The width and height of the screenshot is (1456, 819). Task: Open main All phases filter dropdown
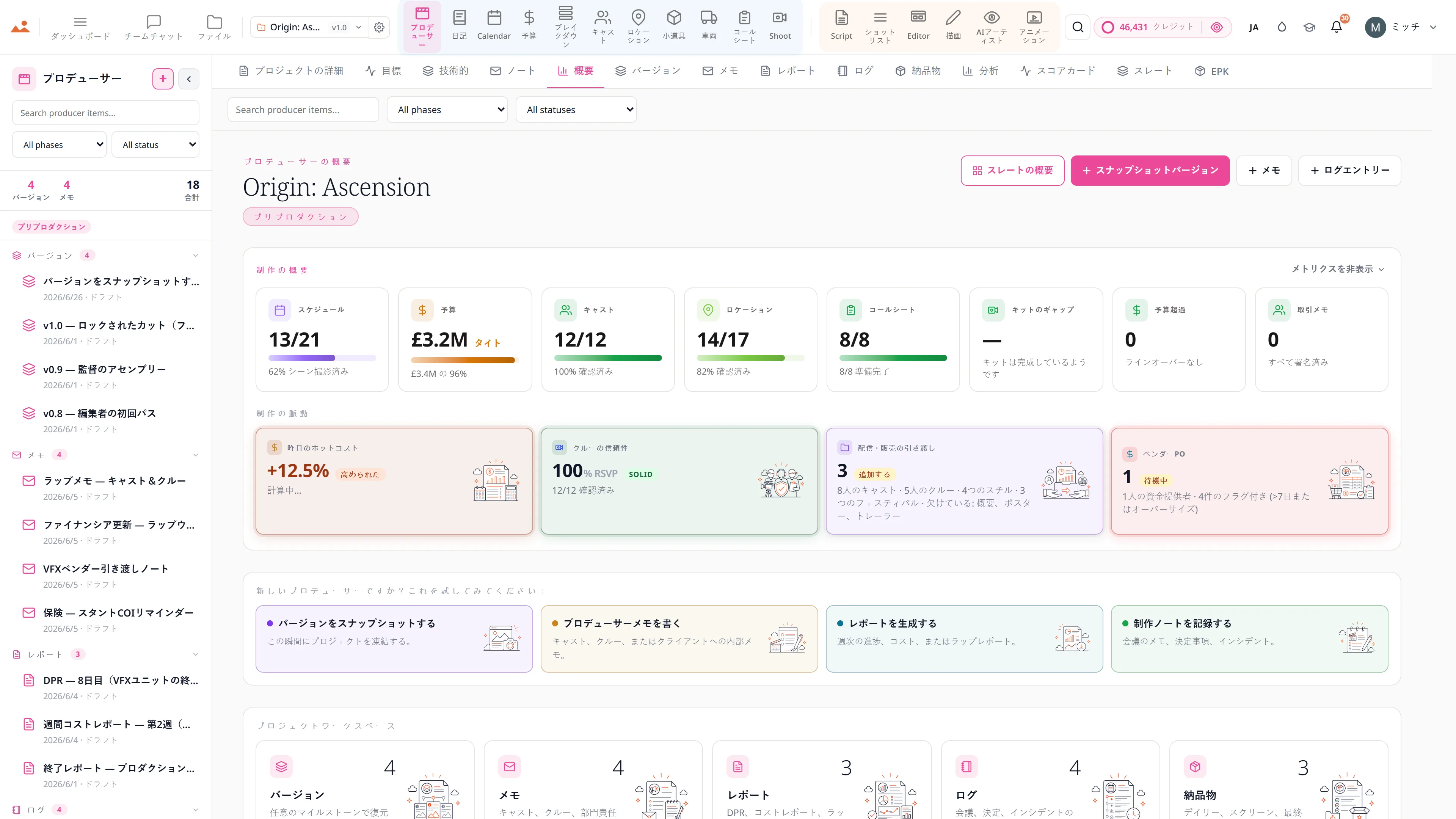pyautogui.click(x=447, y=110)
